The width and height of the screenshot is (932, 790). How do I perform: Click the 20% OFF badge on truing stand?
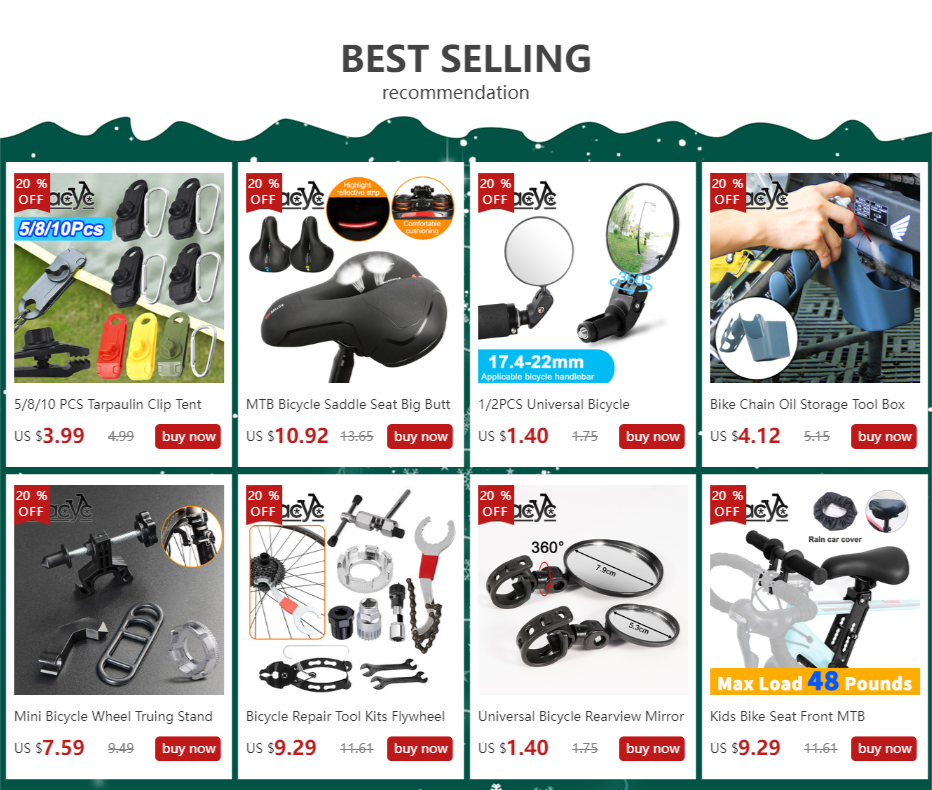pyautogui.click(x=32, y=504)
